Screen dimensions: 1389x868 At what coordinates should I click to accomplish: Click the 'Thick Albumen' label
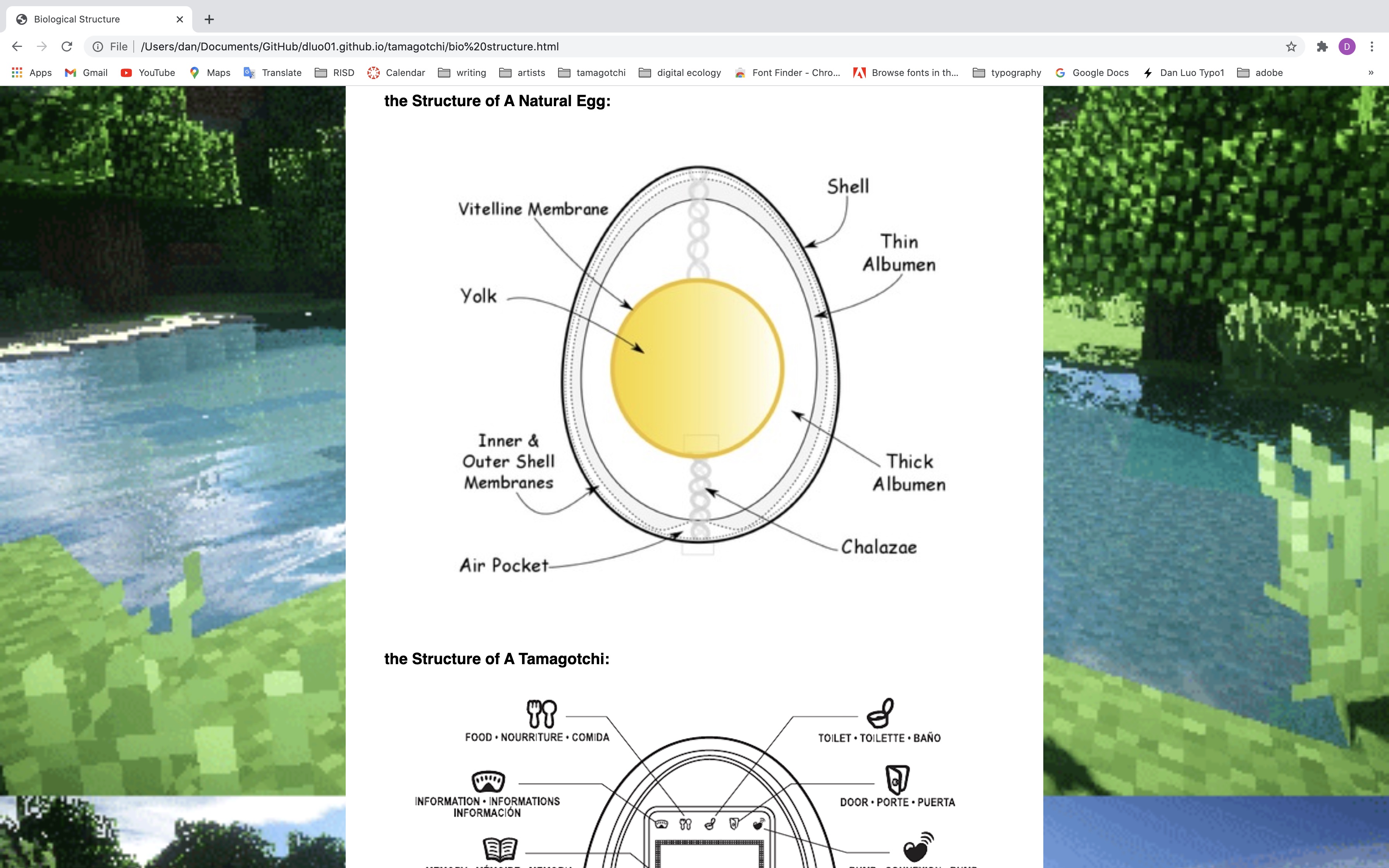pos(909,472)
